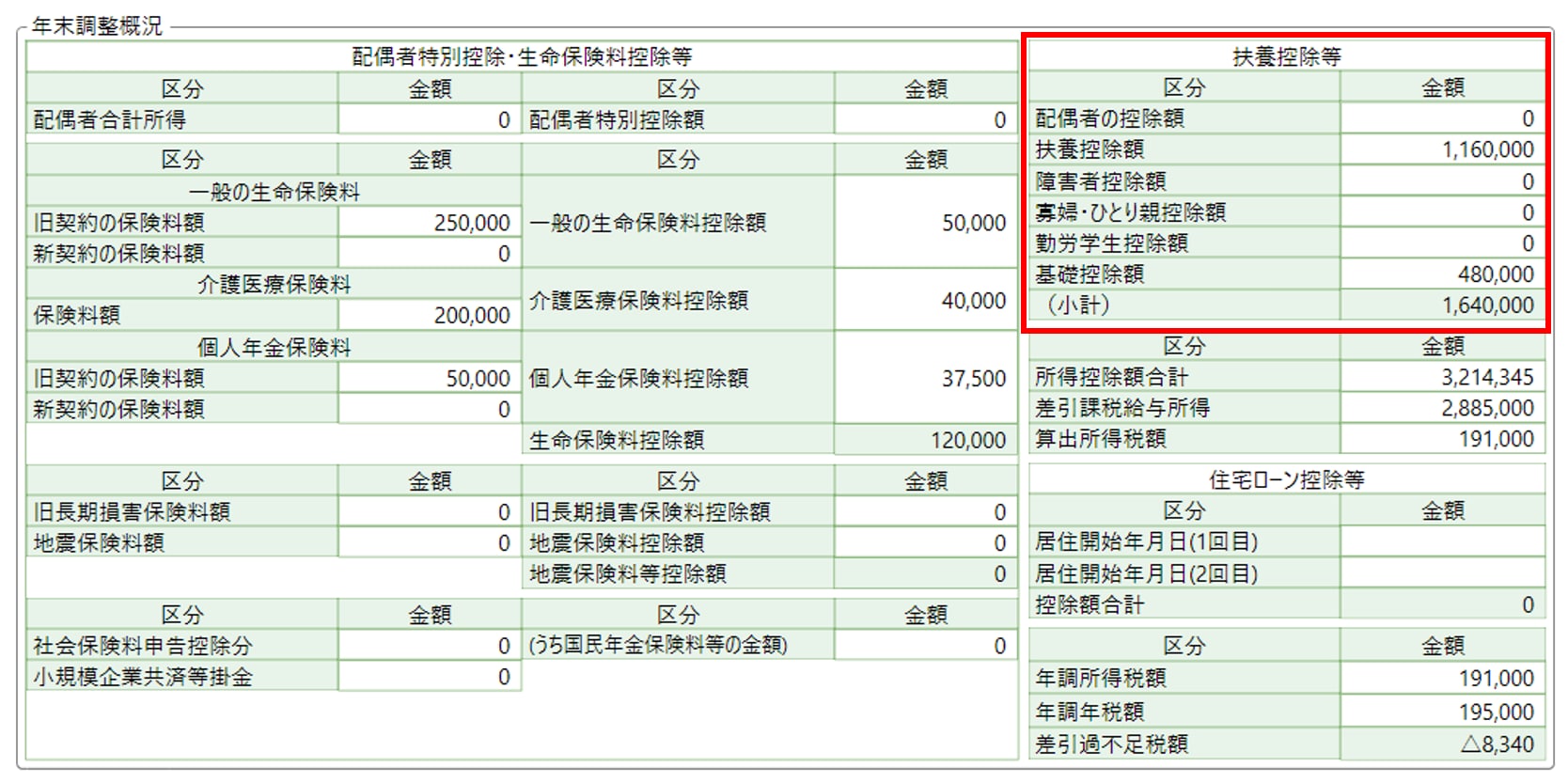The width and height of the screenshot is (1568, 783).
Task: Select the 配偶者特別控除額 amount cell
Action: coord(925,119)
